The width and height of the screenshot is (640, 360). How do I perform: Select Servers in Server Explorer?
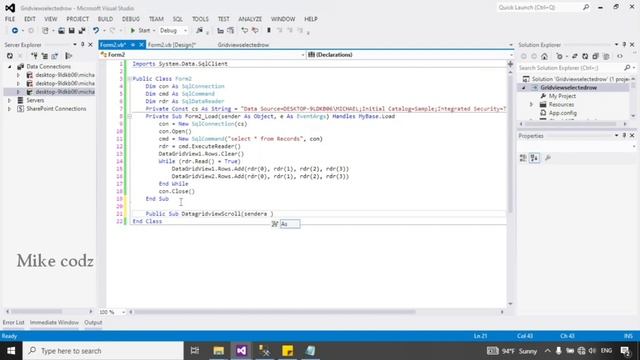[35, 100]
